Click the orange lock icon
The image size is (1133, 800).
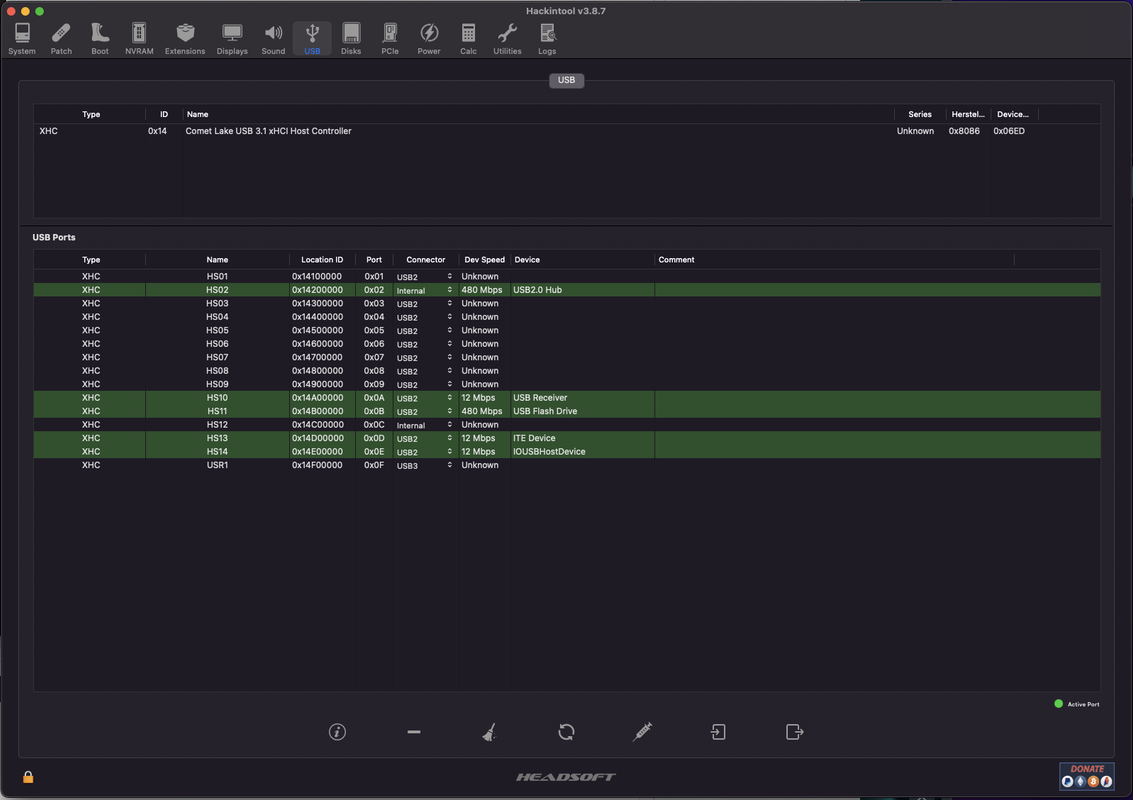point(28,777)
